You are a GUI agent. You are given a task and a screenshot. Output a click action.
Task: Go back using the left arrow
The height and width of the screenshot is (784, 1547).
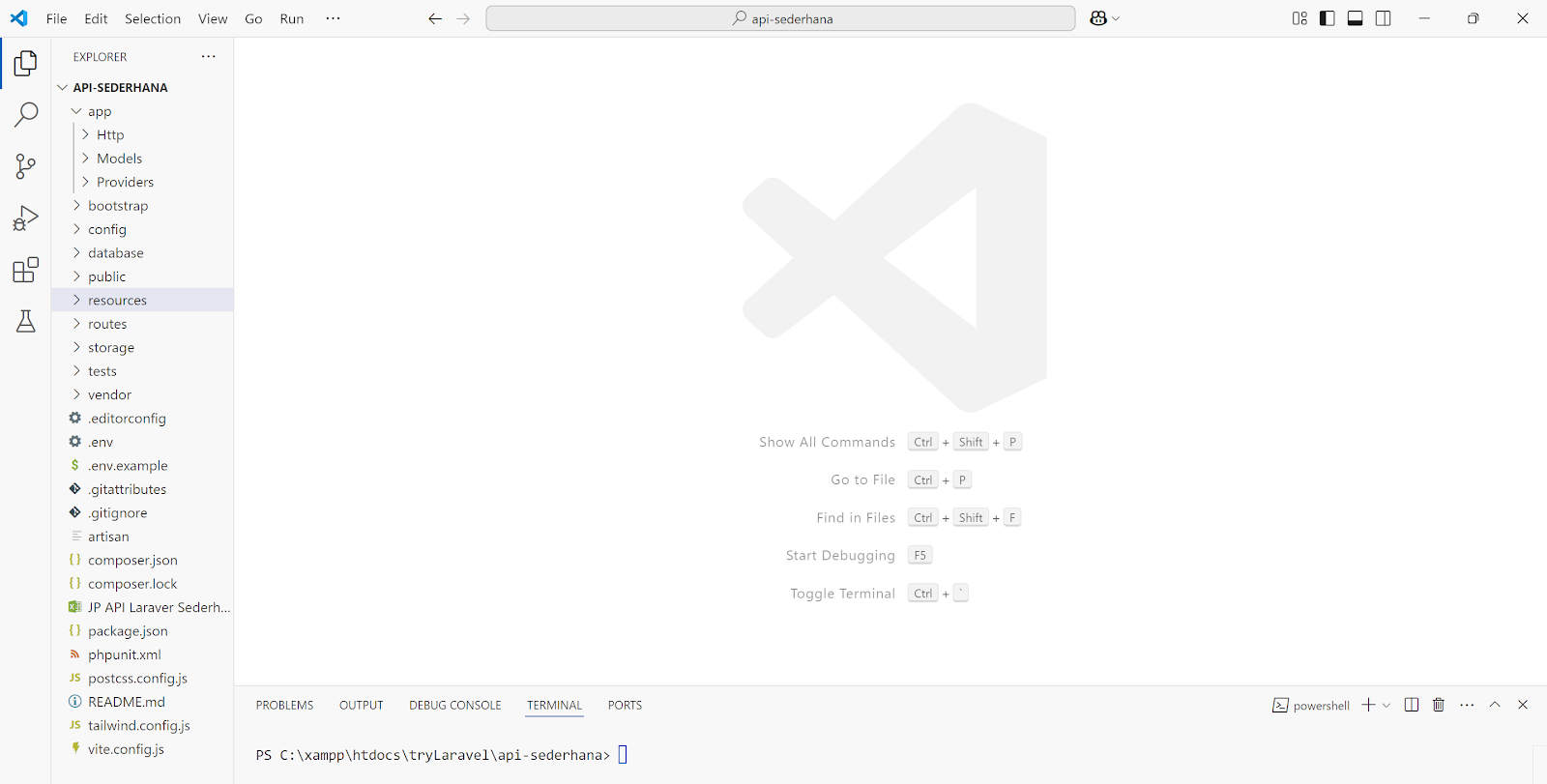pyautogui.click(x=435, y=18)
